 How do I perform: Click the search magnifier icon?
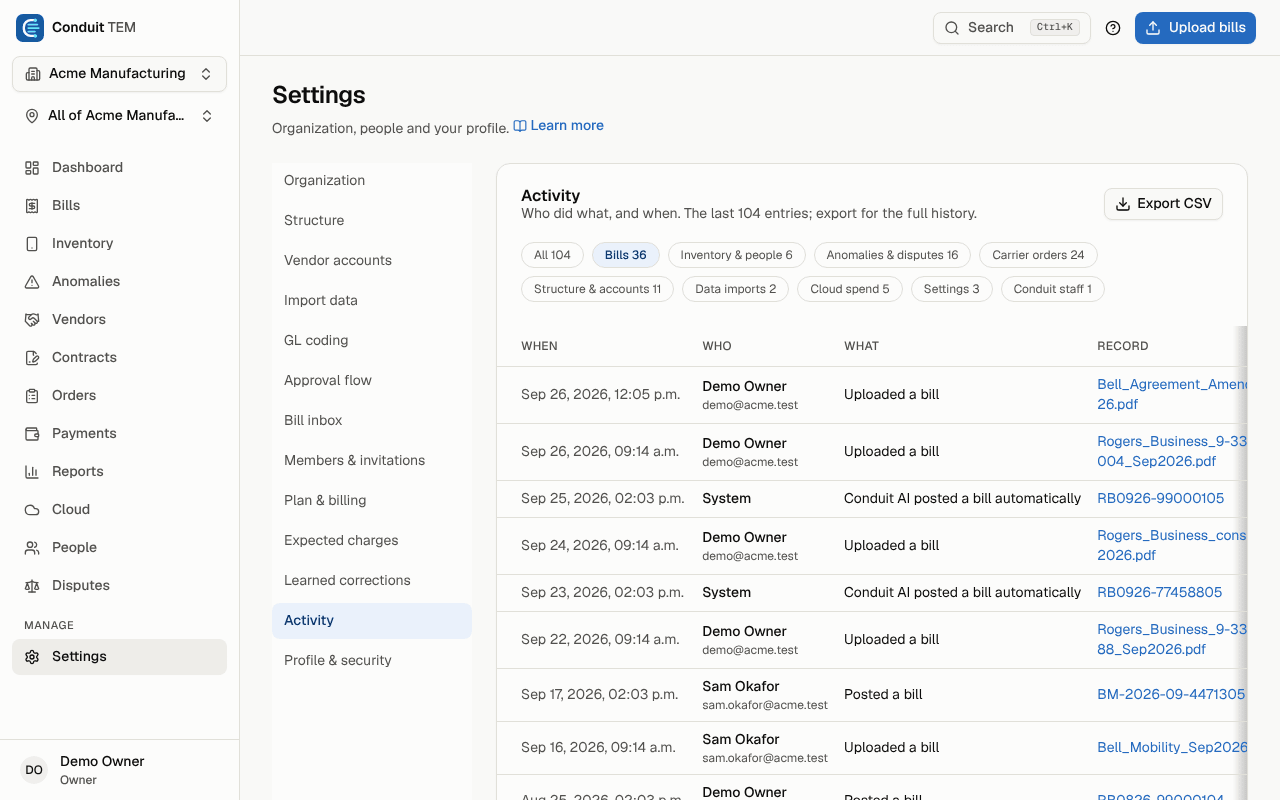952,28
